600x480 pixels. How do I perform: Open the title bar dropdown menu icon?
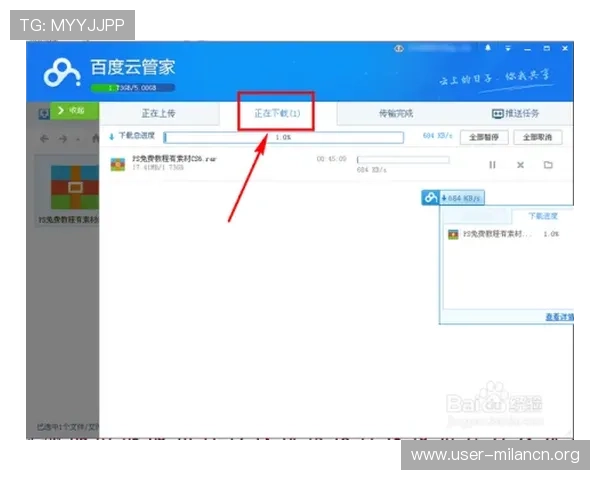pos(508,49)
